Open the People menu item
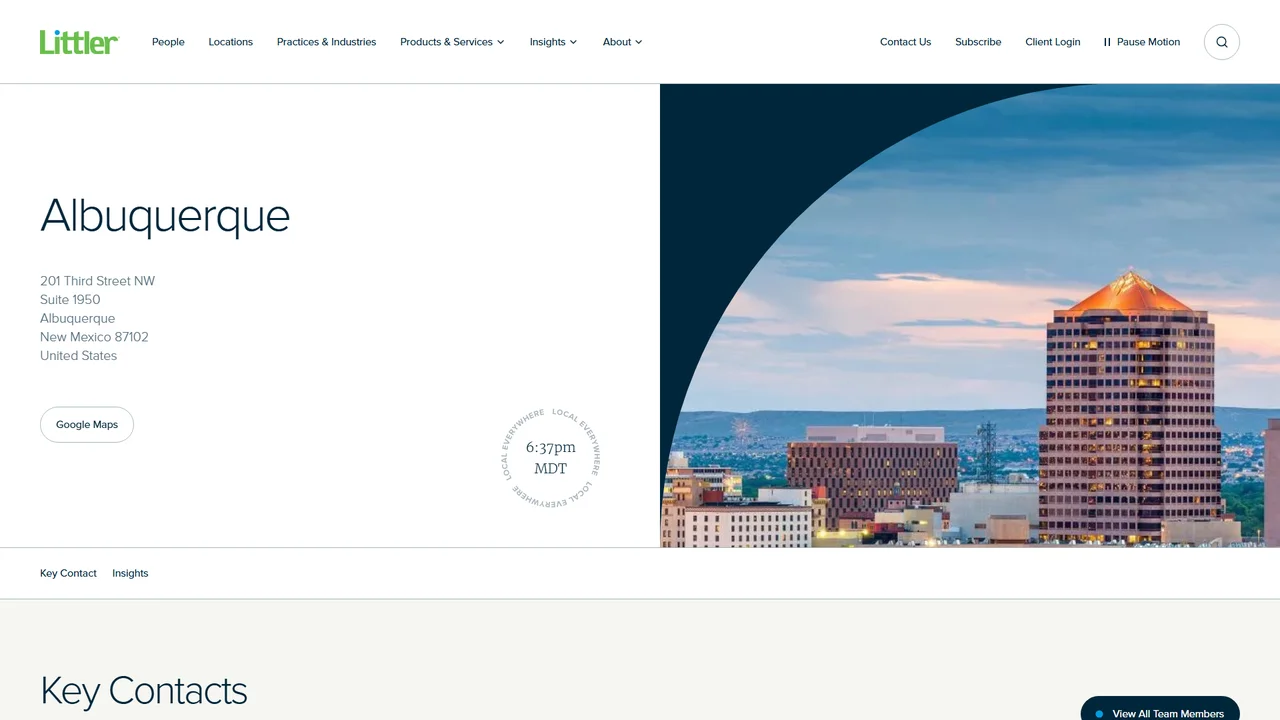The image size is (1280, 720). pyautogui.click(x=168, y=42)
